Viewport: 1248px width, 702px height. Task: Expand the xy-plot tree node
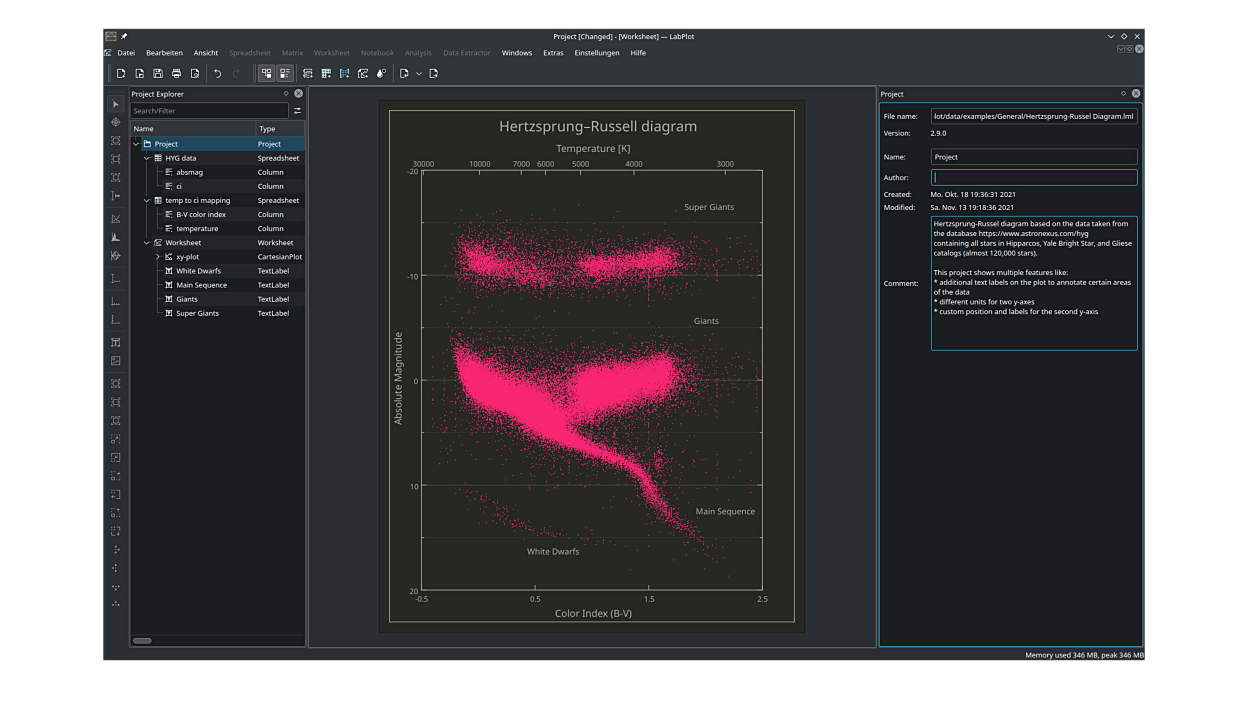pyautogui.click(x=158, y=257)
